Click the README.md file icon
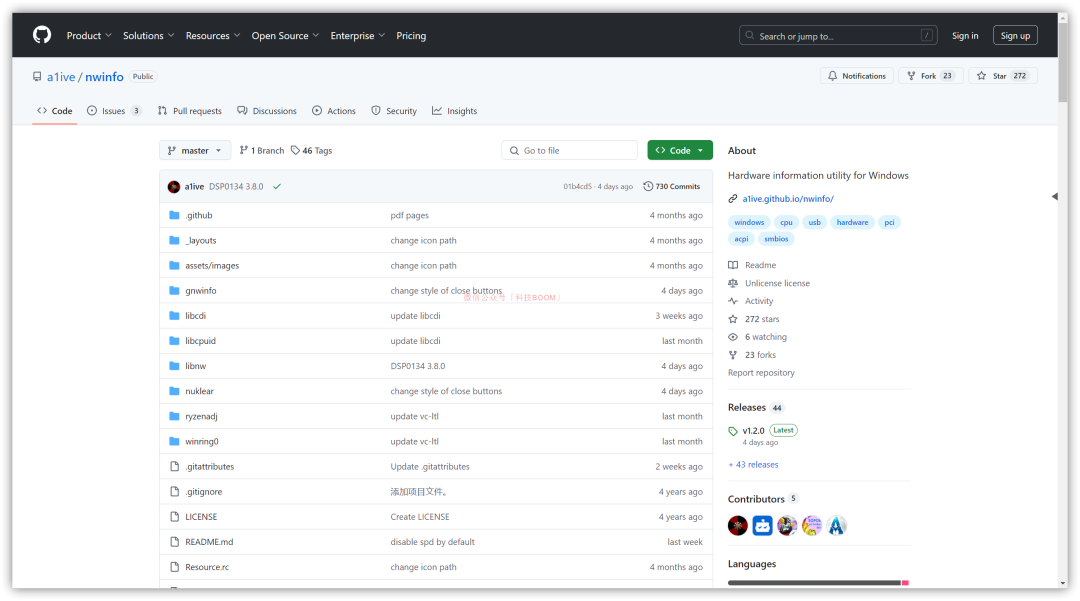This screenshot has height=601, width=1080. coord(174,542)
